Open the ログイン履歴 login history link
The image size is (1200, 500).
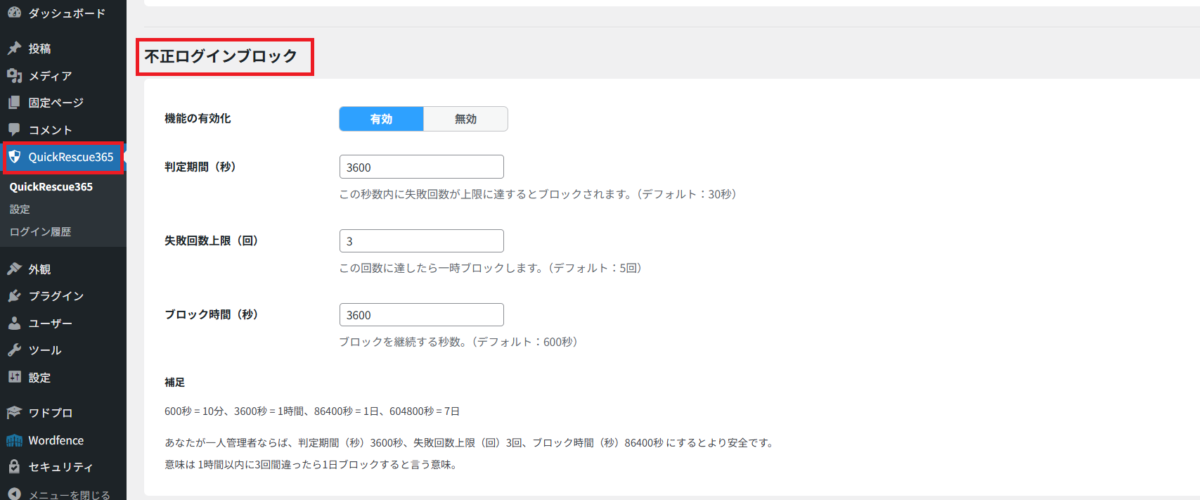[x=40, y=231]
